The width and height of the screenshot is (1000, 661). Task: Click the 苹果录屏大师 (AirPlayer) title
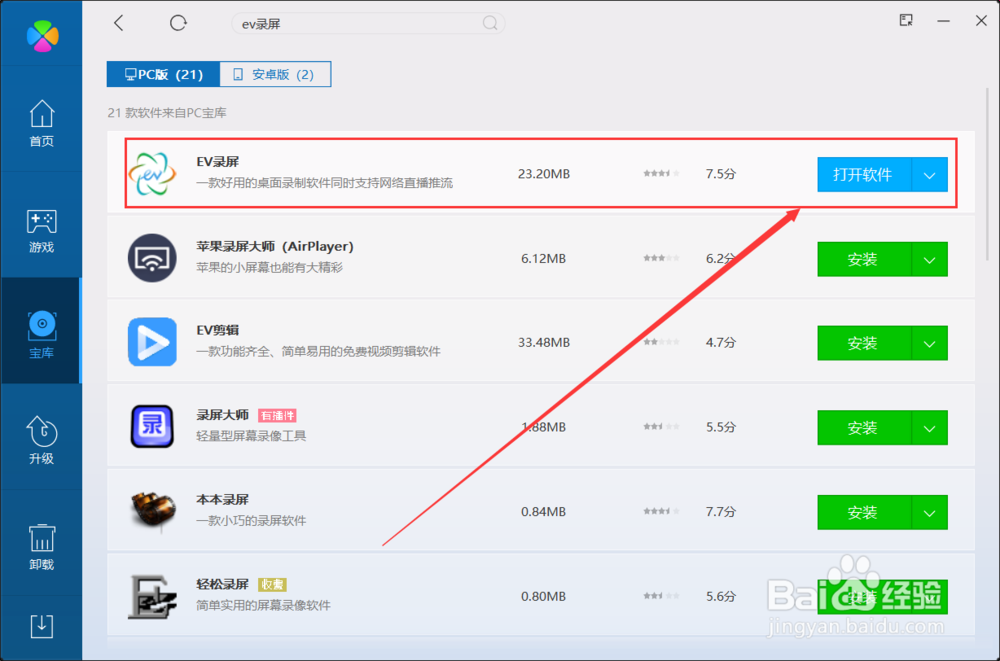pyautogui.click(x=275, y=246)
